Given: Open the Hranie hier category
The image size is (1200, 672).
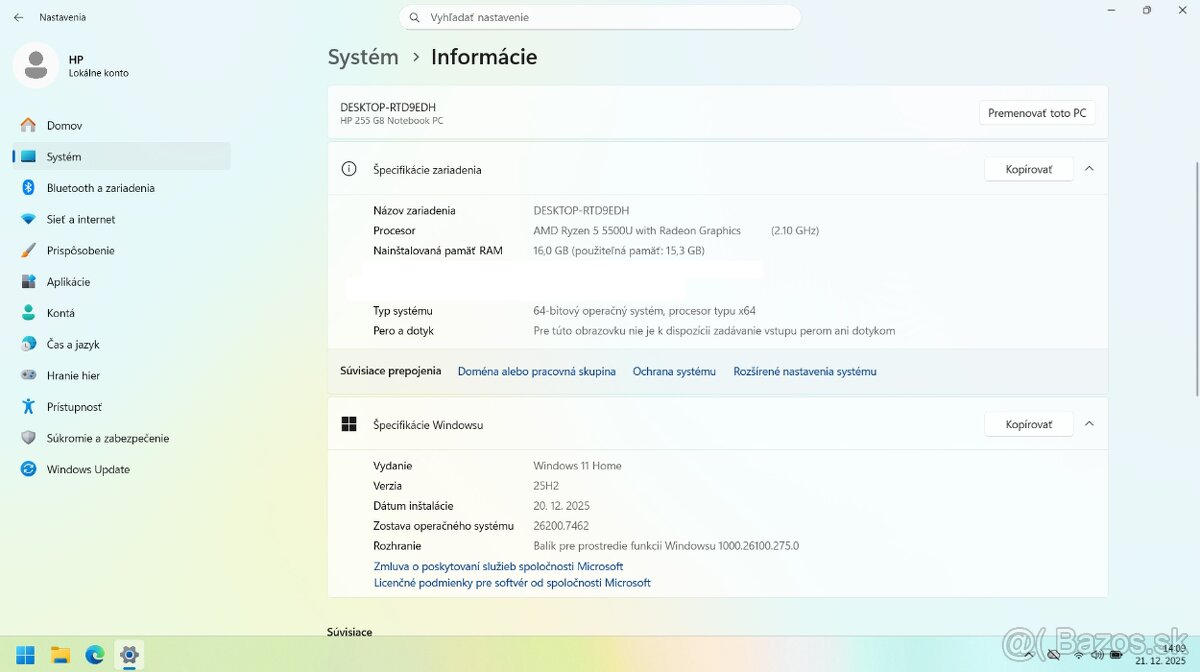Looking at the screenshot, I should (x=73, y=375).
